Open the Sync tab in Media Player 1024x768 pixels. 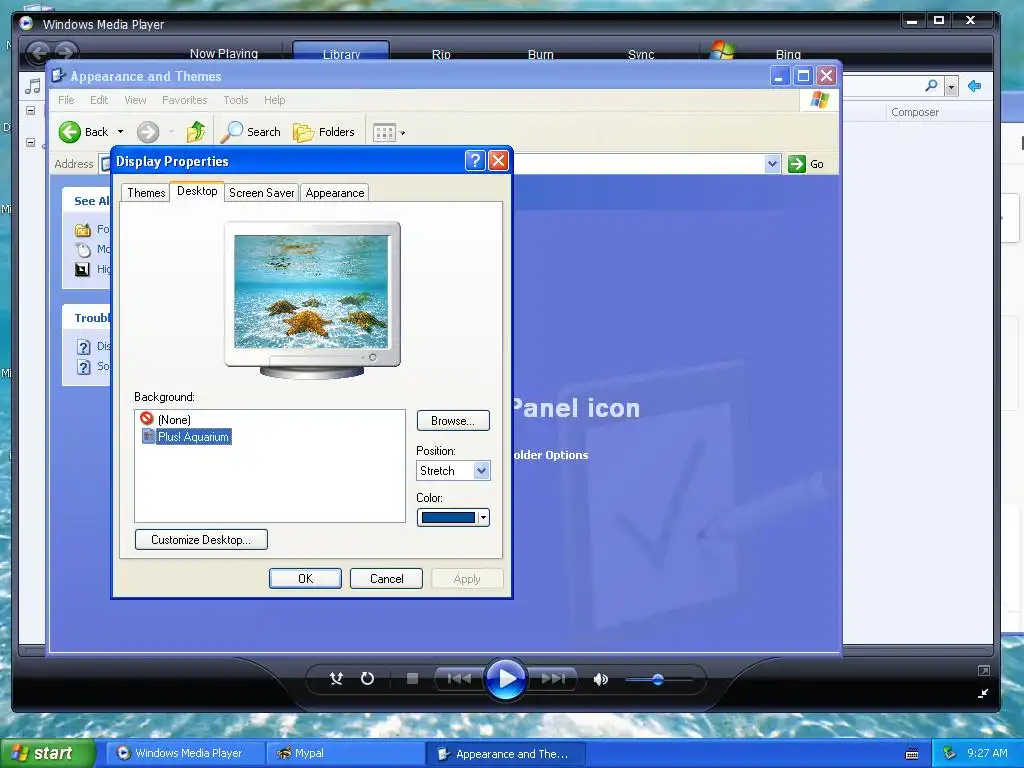[641, 54]
